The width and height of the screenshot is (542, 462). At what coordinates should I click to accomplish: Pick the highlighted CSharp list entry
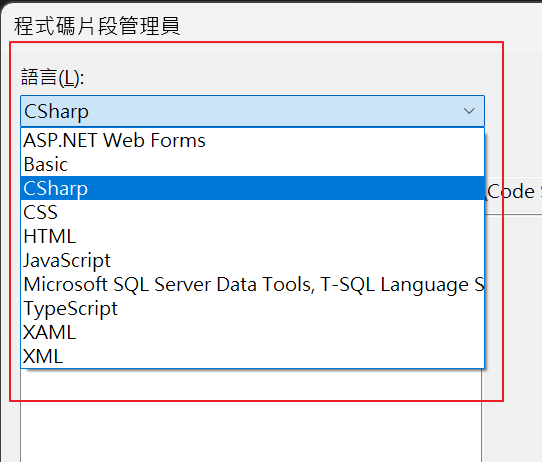pos(252,188)
